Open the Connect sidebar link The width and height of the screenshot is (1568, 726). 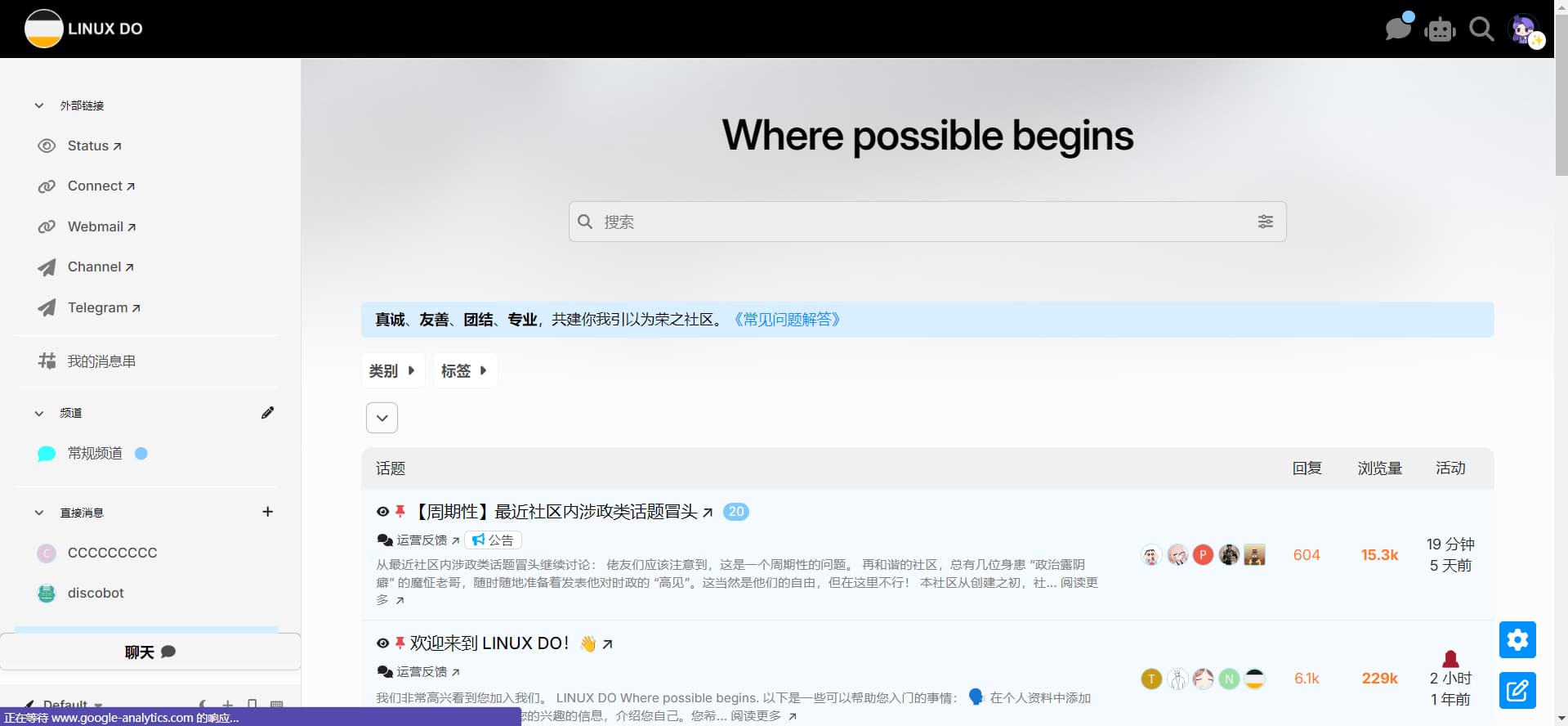(x=101, y=186)
